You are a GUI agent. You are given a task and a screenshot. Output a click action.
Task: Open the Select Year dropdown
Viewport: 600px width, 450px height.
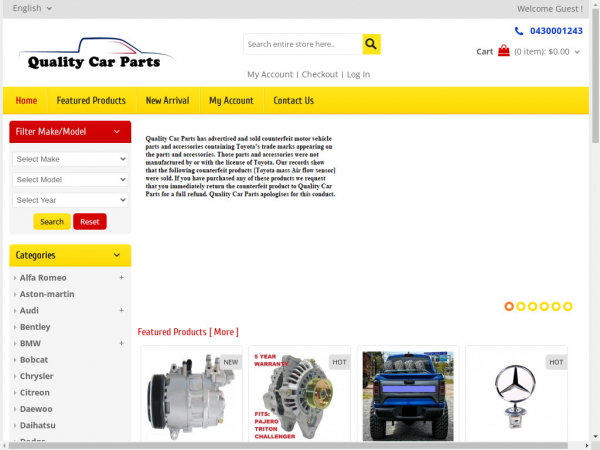[70, 200]
